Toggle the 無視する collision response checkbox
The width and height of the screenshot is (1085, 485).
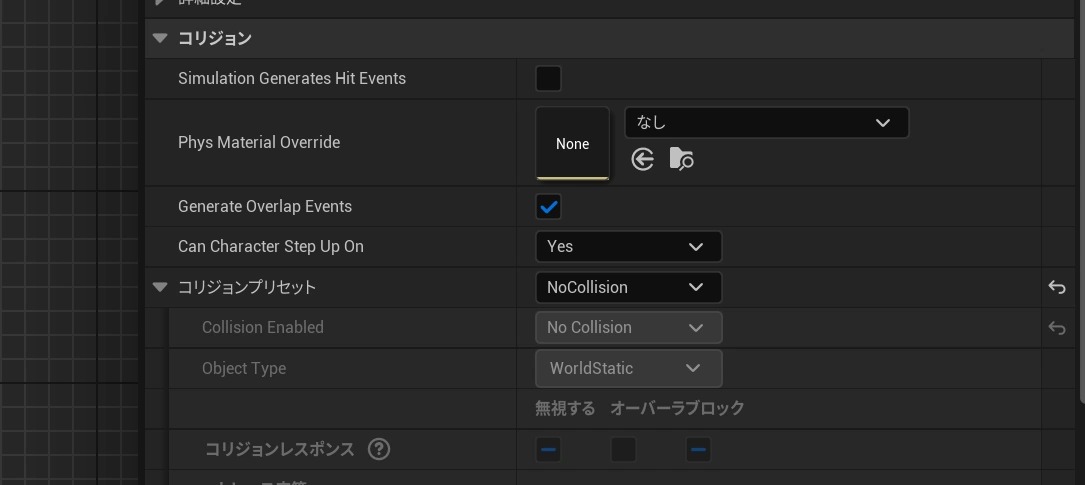tap(548, 450)
